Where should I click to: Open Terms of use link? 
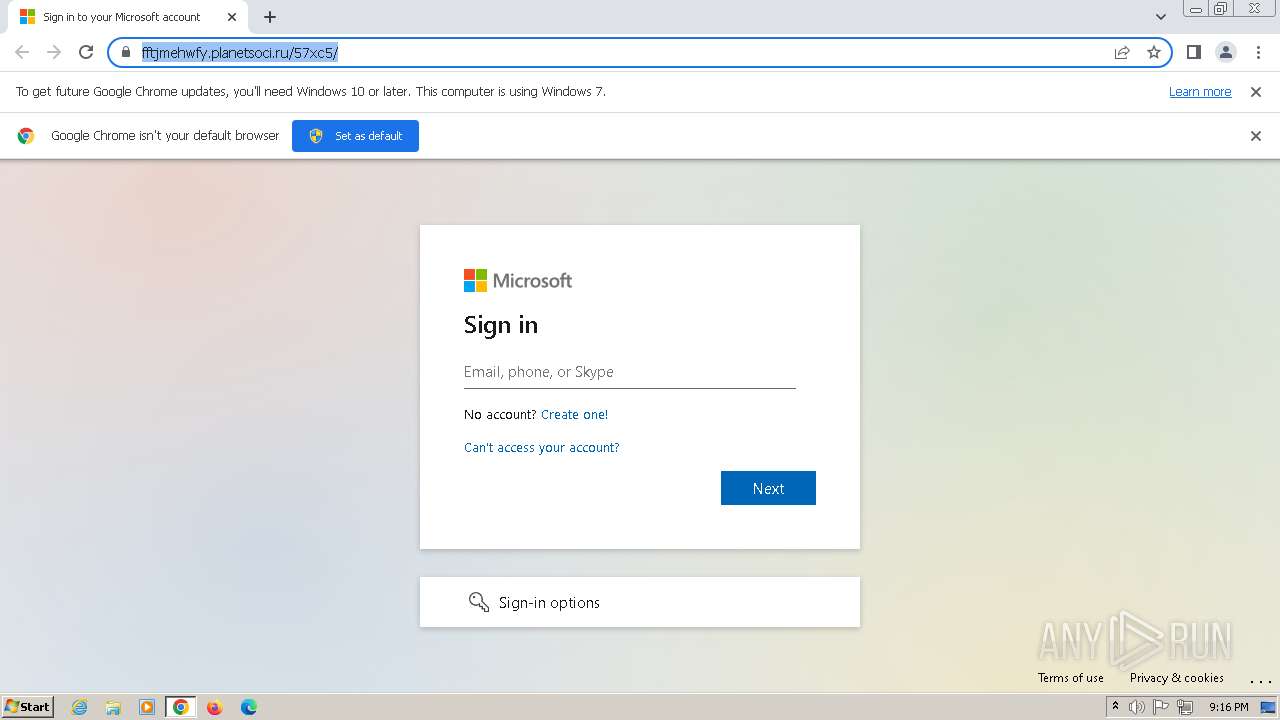click(1071, 678)
